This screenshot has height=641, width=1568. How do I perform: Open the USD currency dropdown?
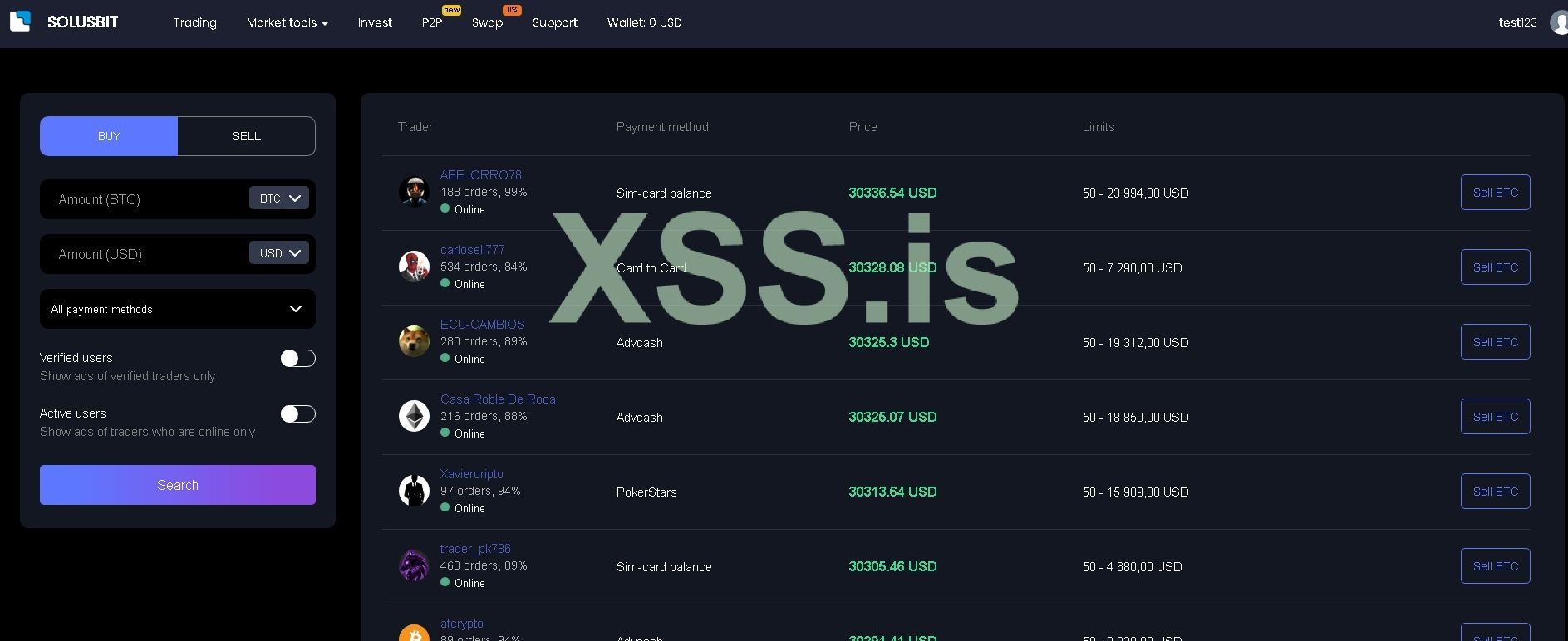[x=279, y=253]
